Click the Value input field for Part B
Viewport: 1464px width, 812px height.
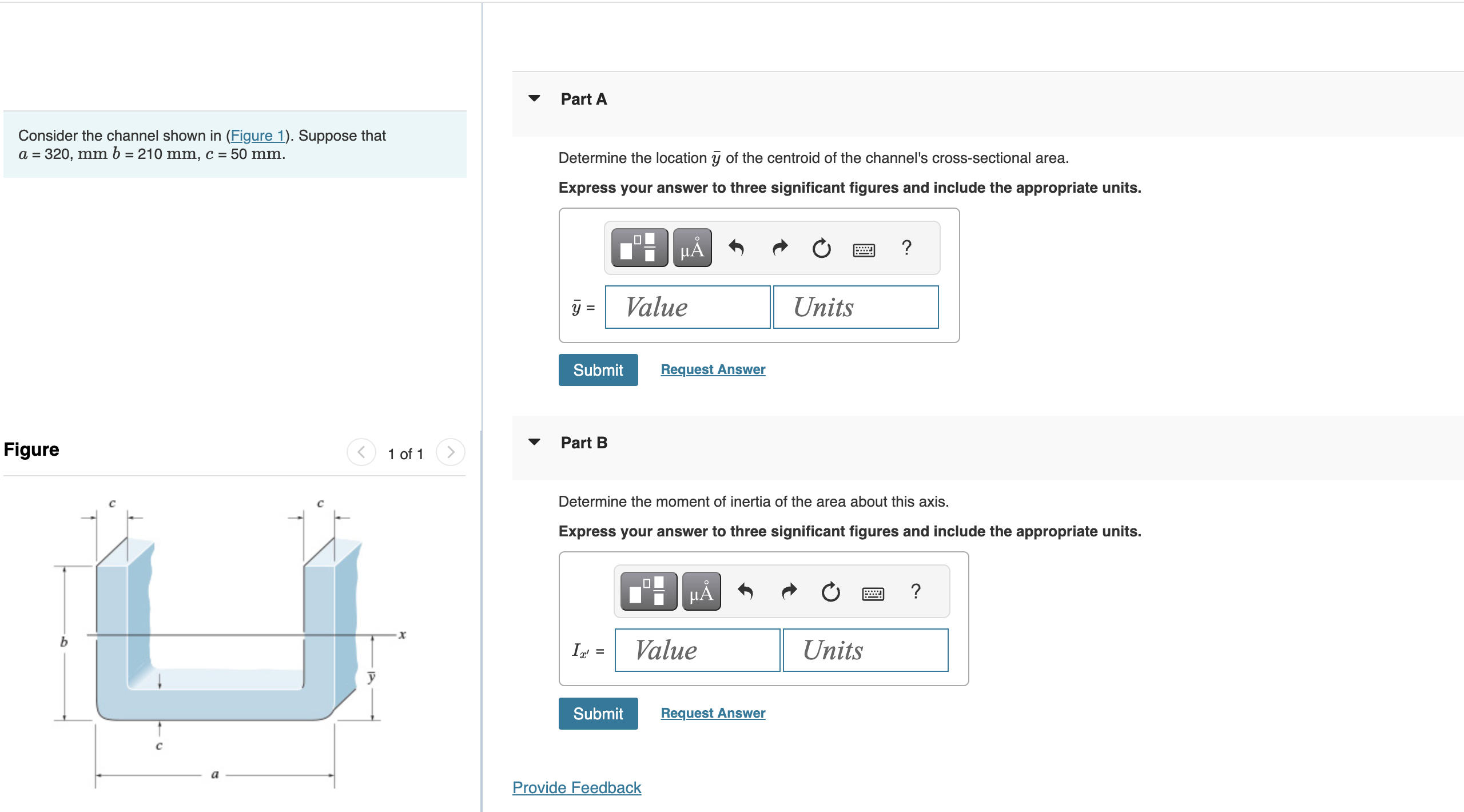point(697,650)
